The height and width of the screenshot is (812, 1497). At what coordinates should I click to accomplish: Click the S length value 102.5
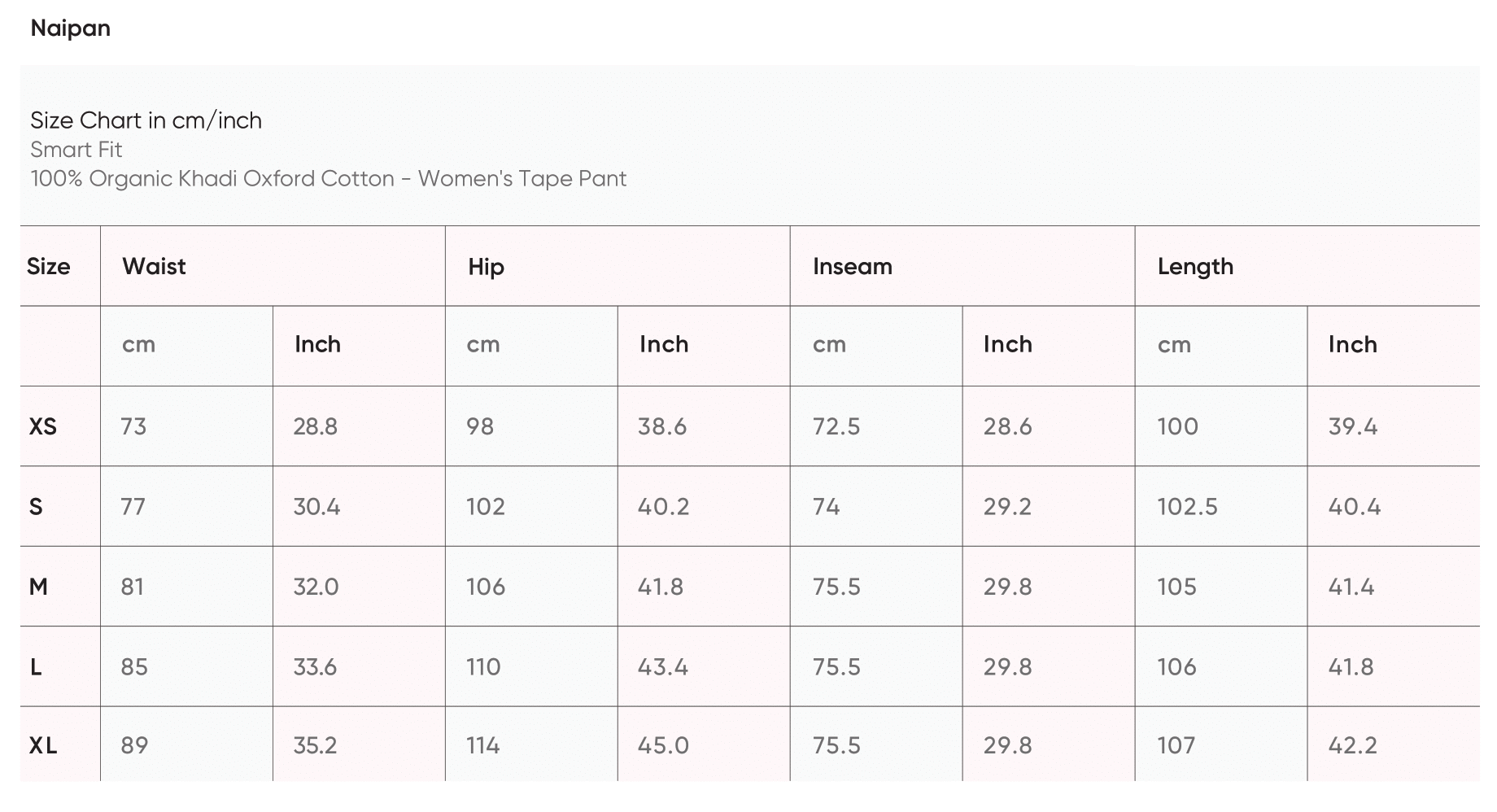(x=1187, y=507)
